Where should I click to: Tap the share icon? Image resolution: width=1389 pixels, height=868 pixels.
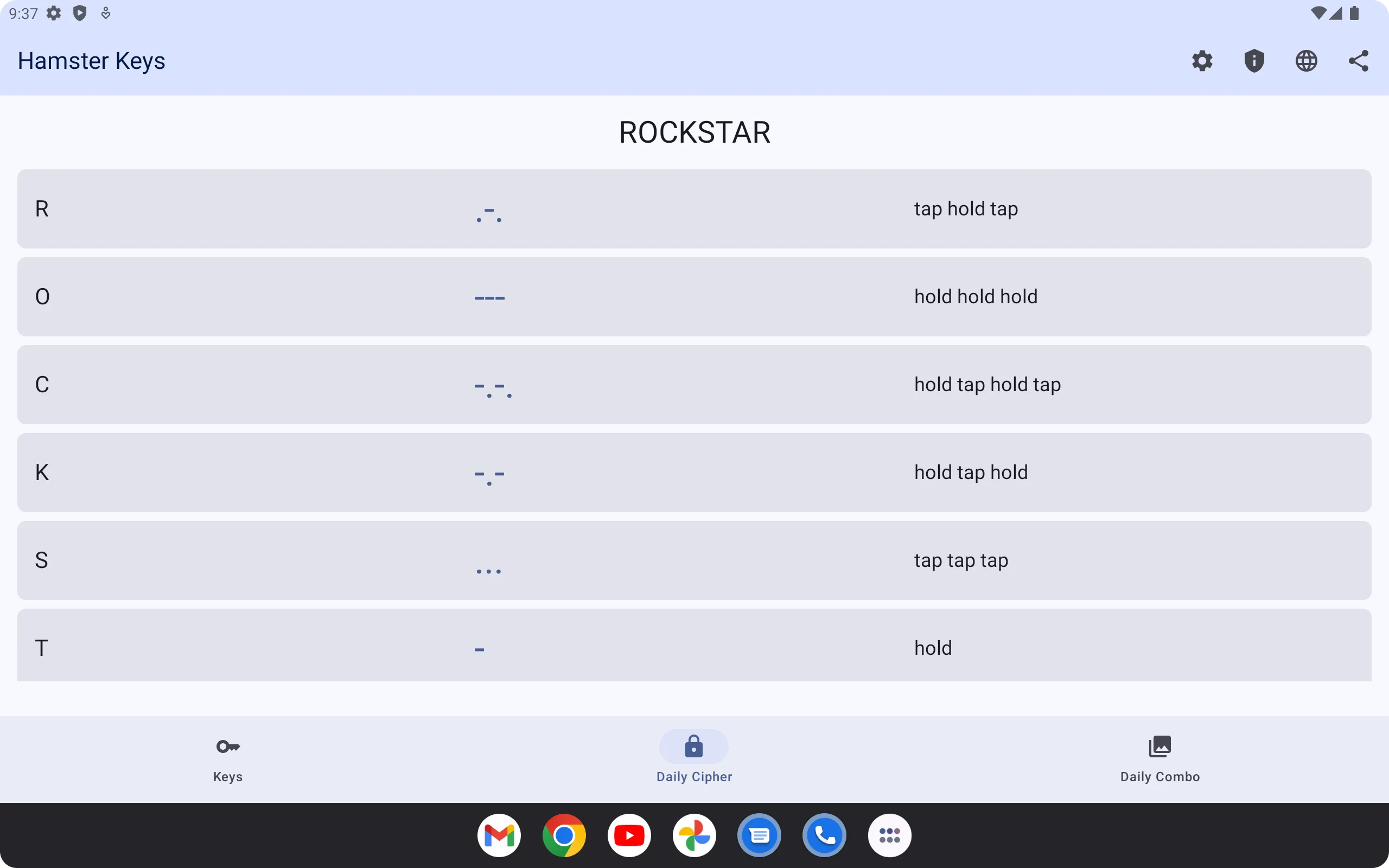click(1359, 61)
